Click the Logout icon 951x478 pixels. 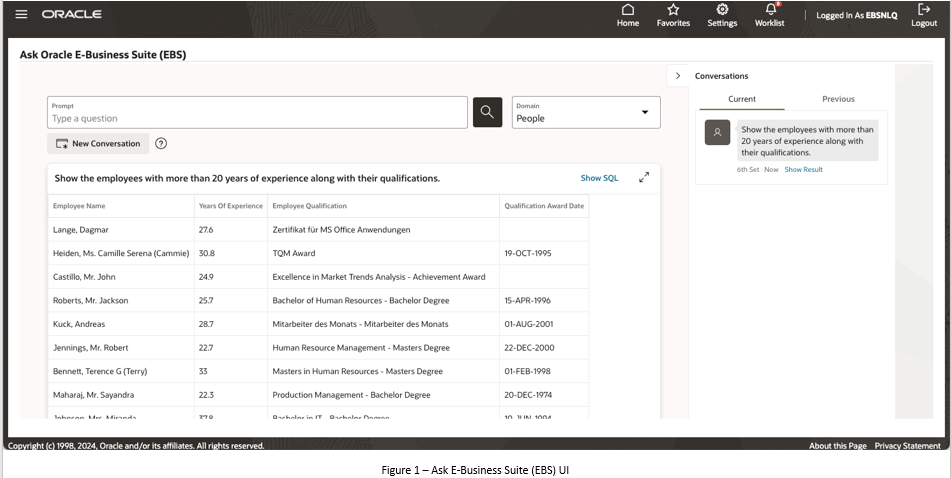pyautogui.click(x=924, y=10)
